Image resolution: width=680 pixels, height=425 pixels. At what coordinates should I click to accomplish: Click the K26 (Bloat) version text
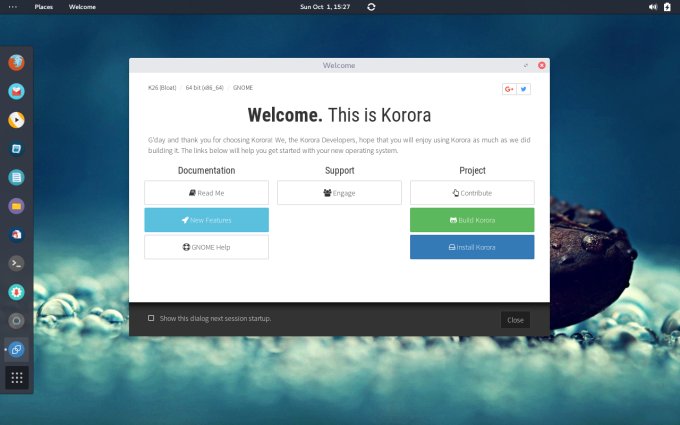[x=162, y=88]
